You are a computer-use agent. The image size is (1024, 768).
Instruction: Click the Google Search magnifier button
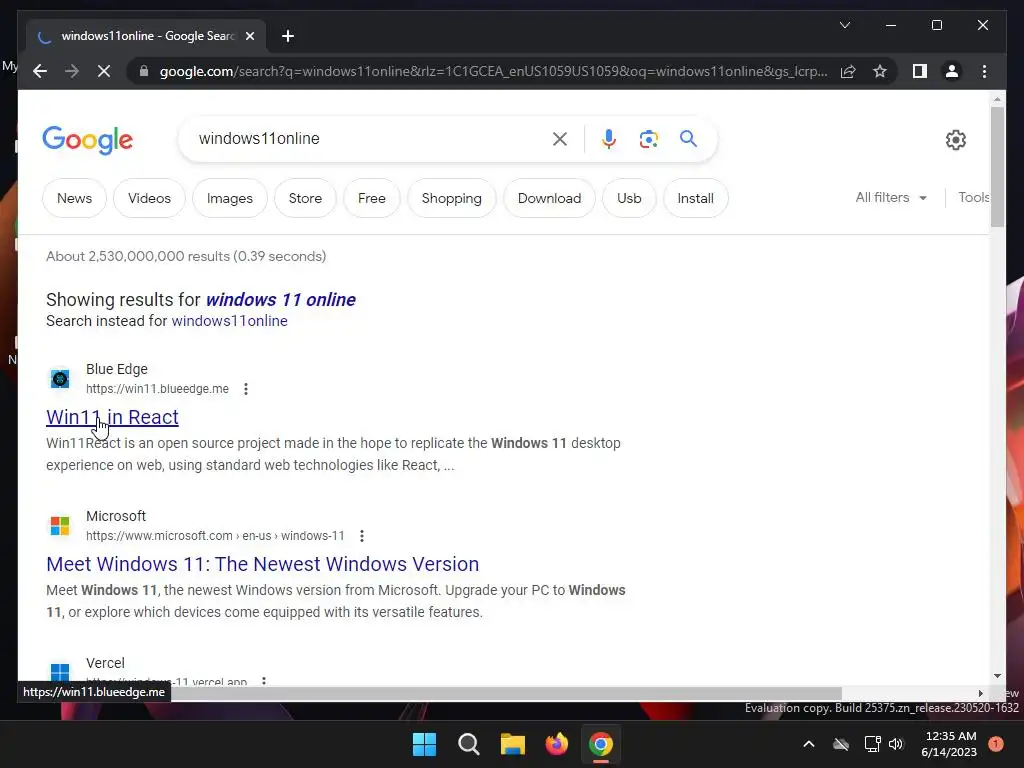pos(688,138)
